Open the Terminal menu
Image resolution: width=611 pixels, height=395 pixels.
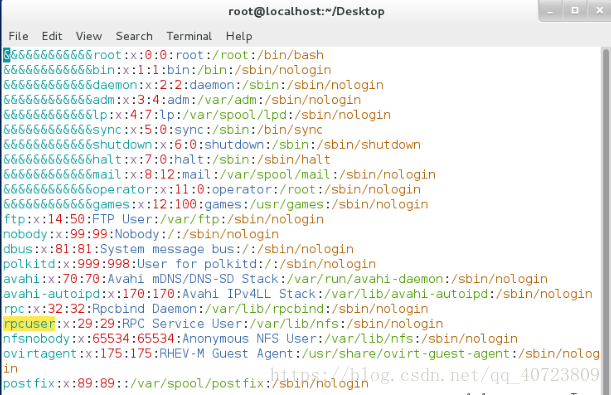pyautogui.click(x=189, y=36)
